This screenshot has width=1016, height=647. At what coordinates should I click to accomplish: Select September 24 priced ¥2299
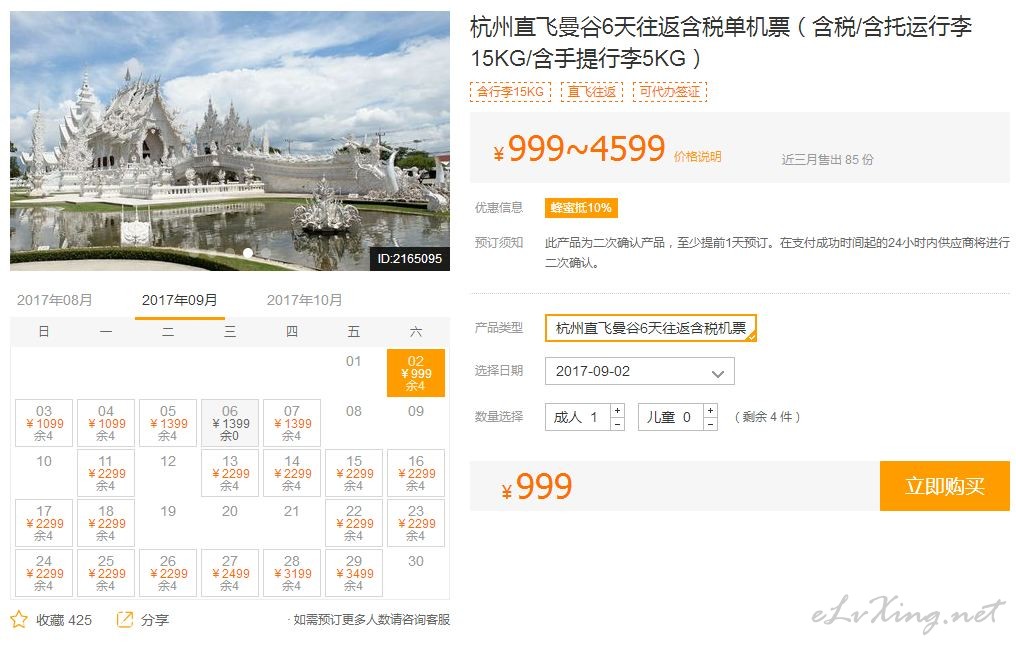pyautogui.click(x=44, y=573)
